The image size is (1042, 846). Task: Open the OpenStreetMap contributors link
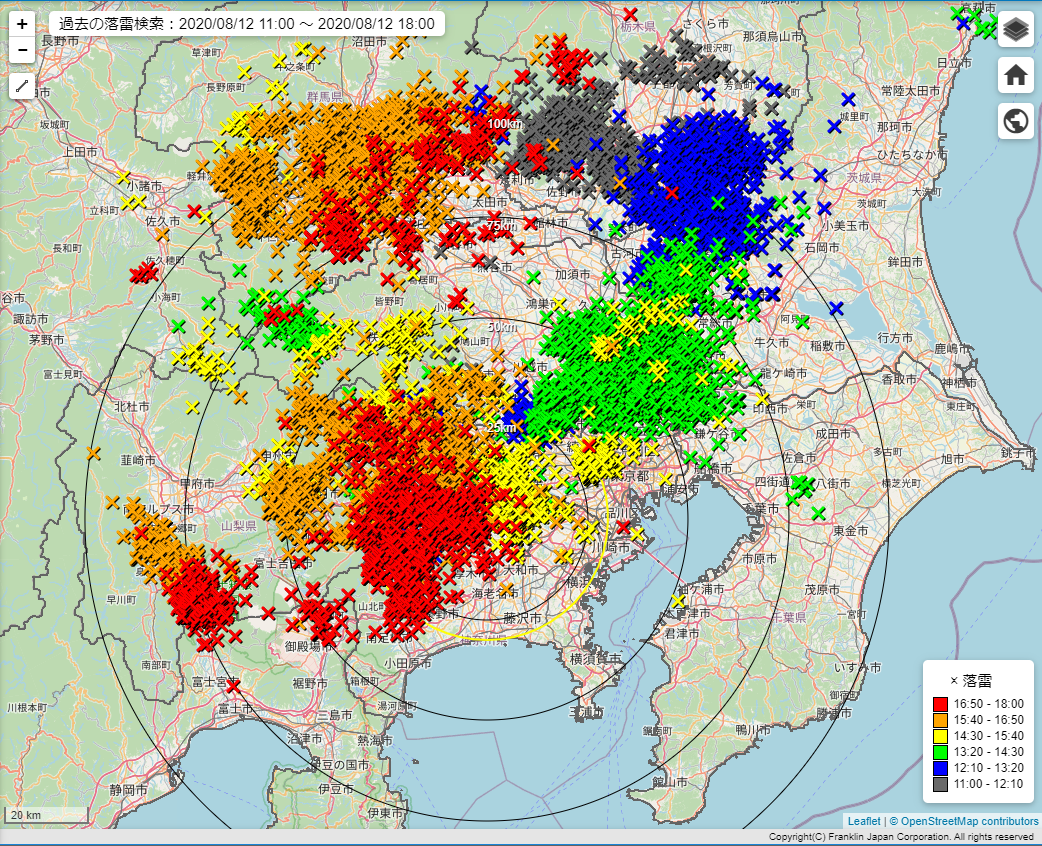pyautogui.click(x=970, y=821)
